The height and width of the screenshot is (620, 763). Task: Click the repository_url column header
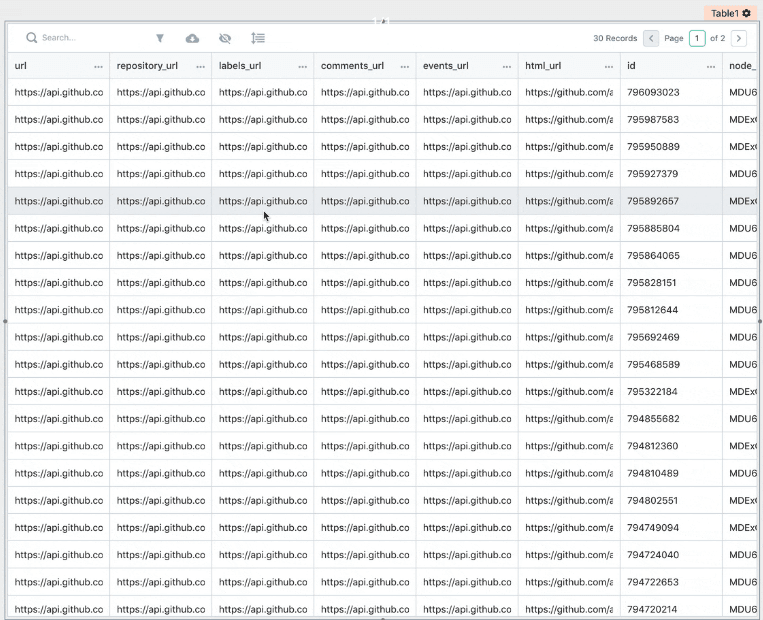[161, 66]
